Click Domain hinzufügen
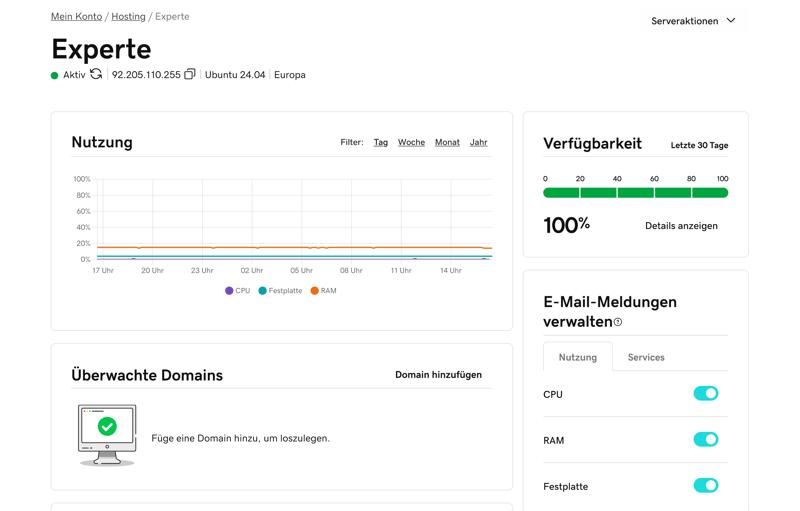This screenshot has height=511, width=800. [438, 375]
